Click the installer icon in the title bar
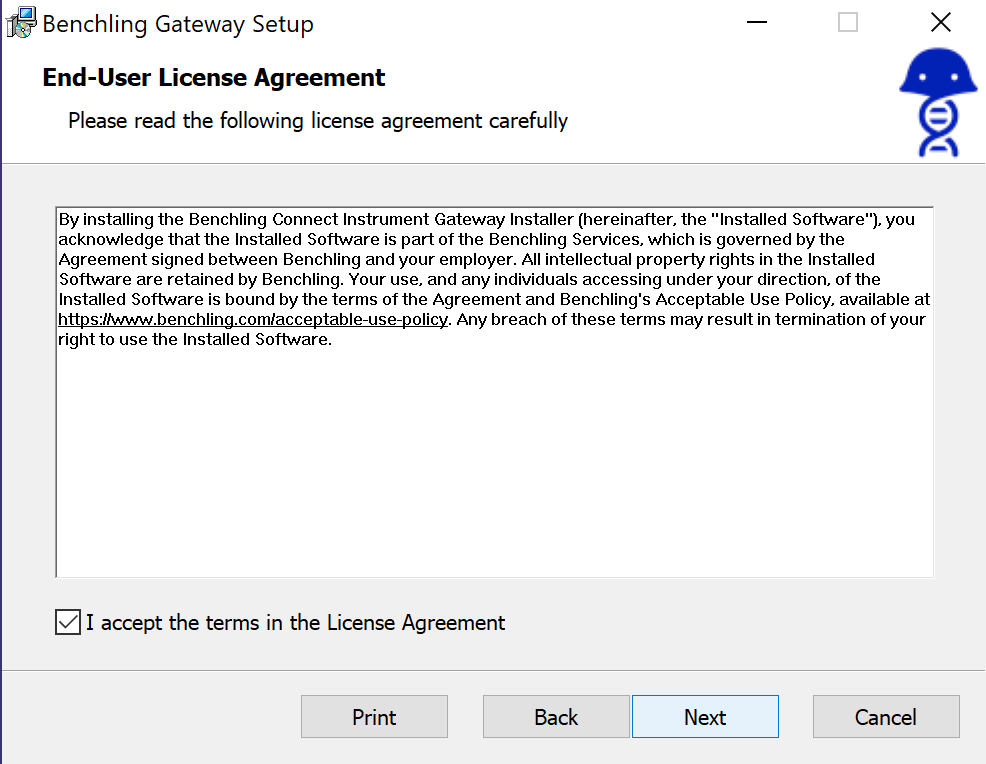The height and width of the screenshot is (764, 986). [21, 24]
